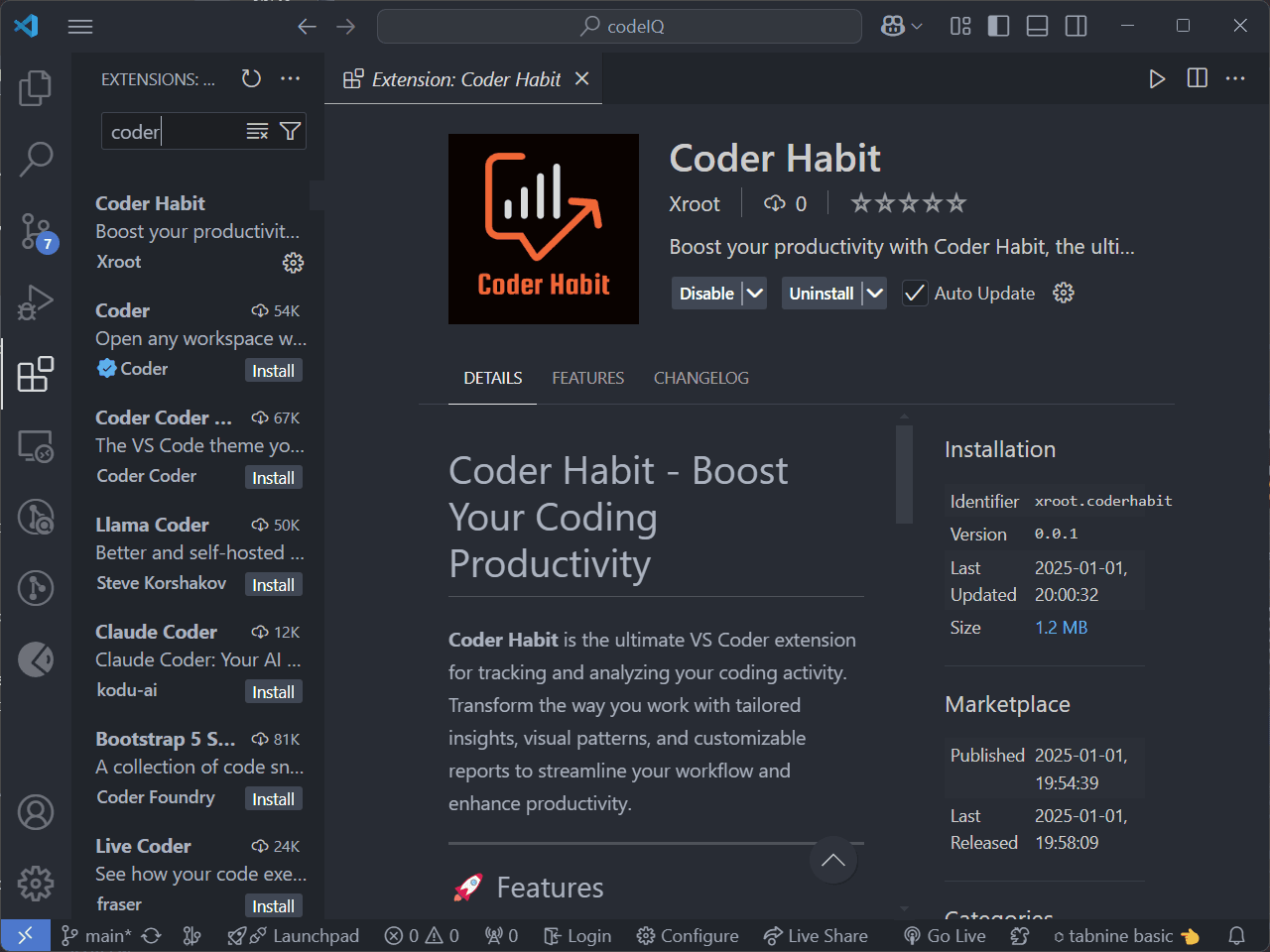Go back with the left arrow
This screenshot has width=1270, height=952.
click(x=307, y=27)
